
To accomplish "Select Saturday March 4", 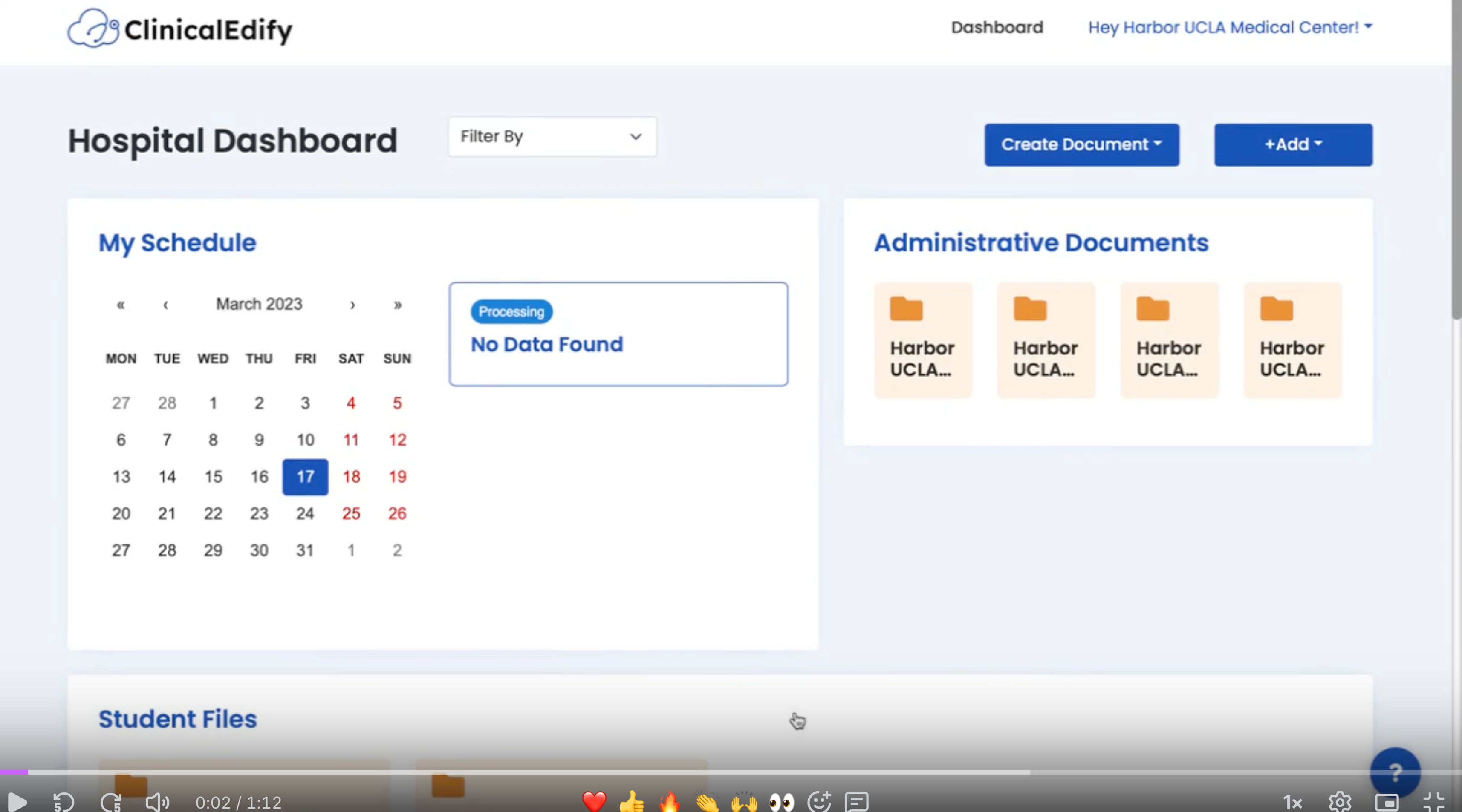I will point(351,403).
